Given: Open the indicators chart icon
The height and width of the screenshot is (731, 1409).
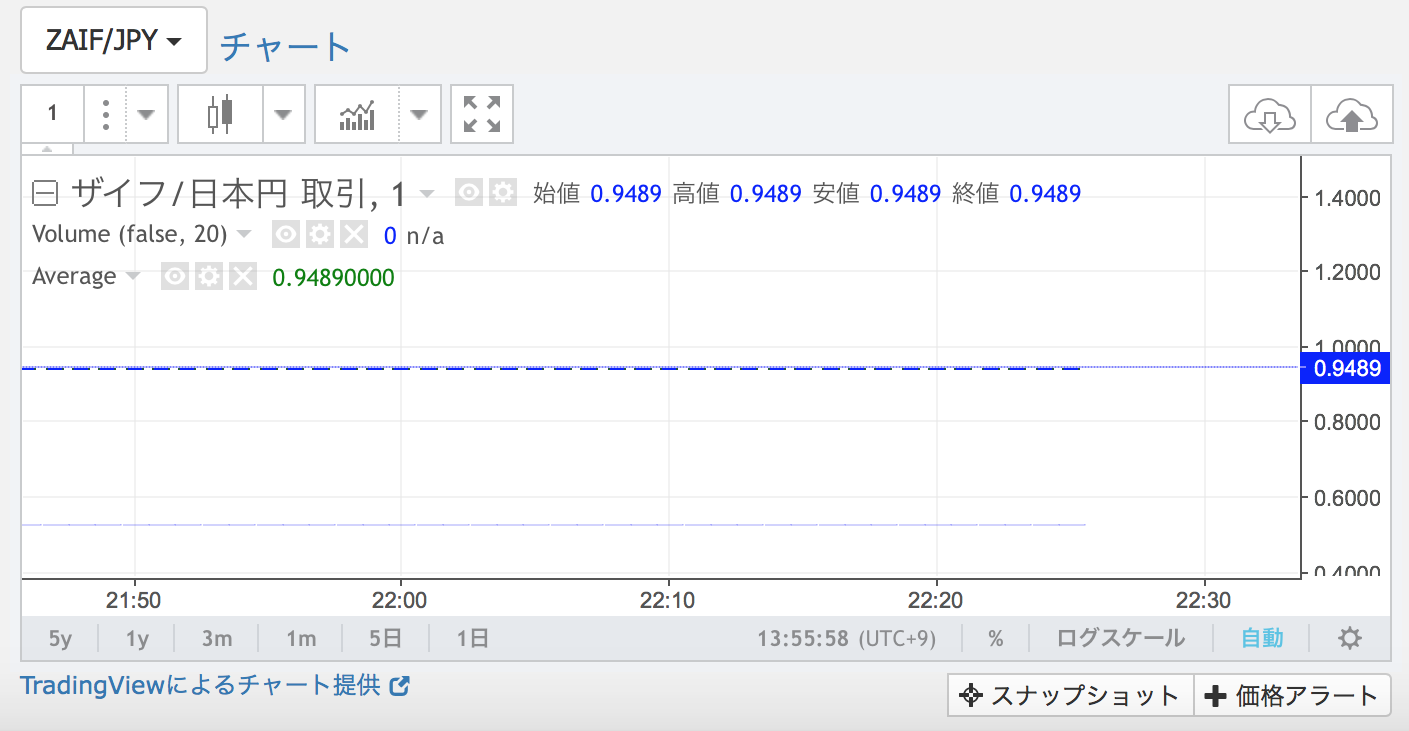Looking at the screenshot, I should [357, 114].
